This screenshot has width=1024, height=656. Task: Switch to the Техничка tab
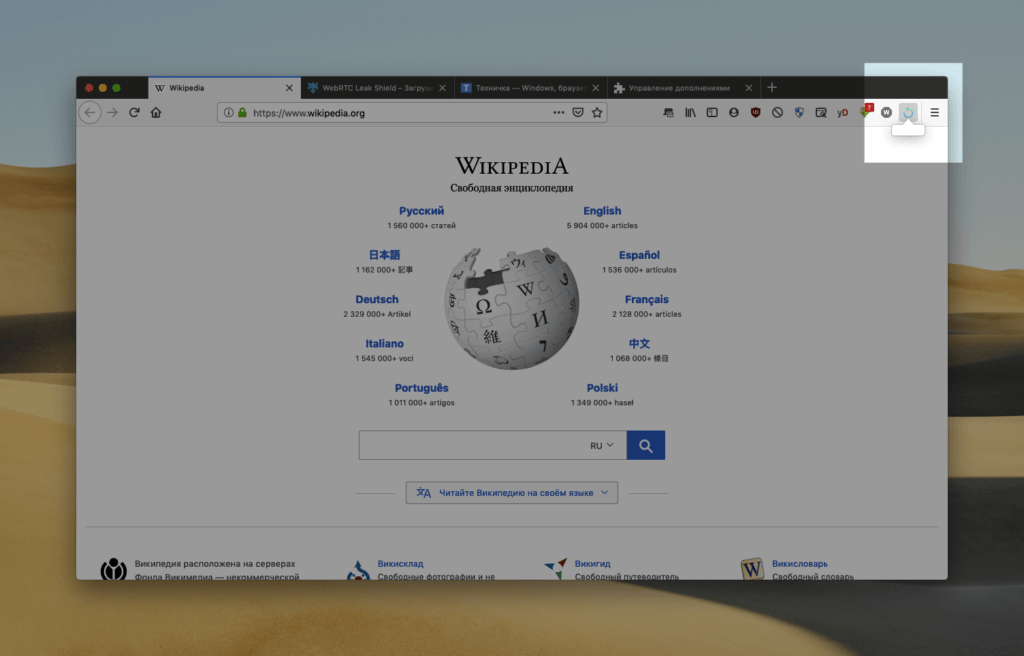pyautogui.click(x=530, y=88)
